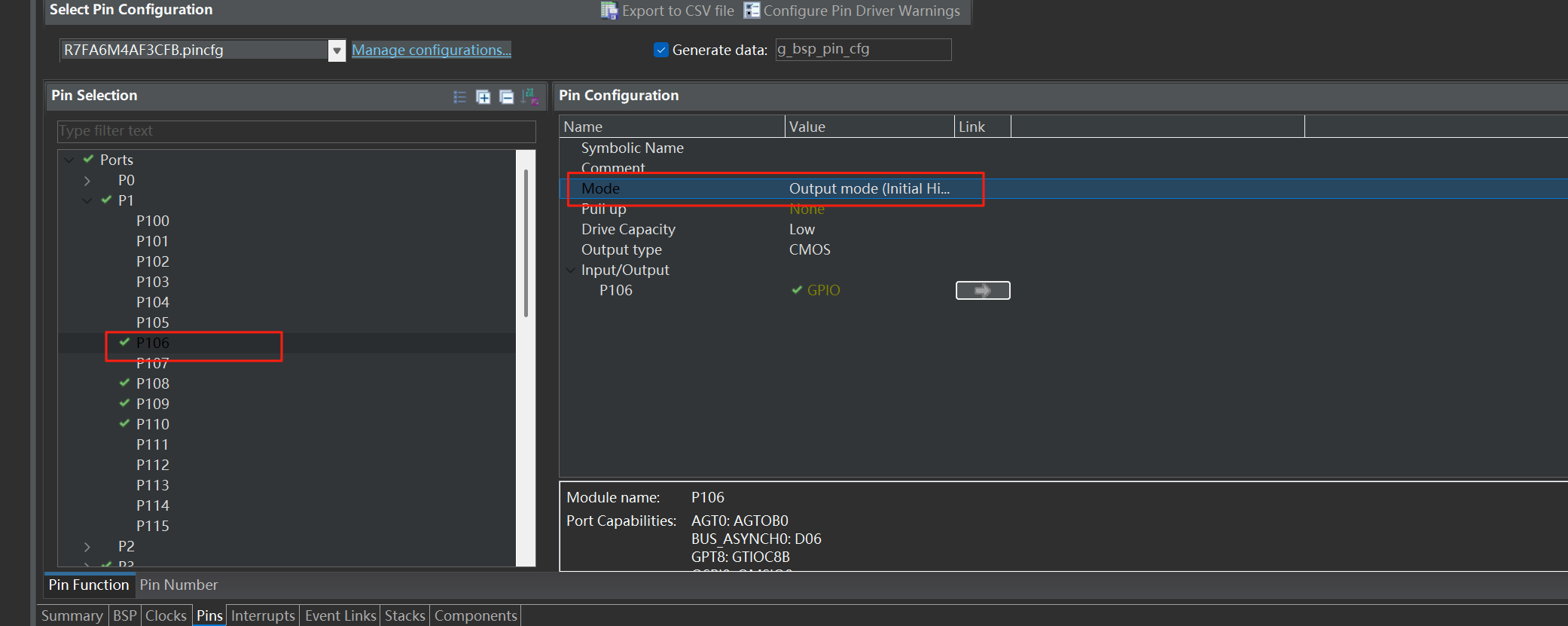Click the Symbolic Name property row
Screen dimensions: 1568x626
click(x=1063, y=148)
